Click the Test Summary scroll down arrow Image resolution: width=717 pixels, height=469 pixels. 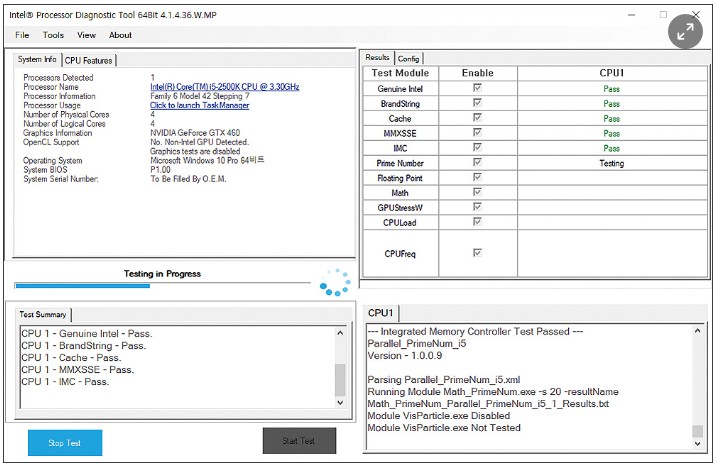click(x=340, y=403)
